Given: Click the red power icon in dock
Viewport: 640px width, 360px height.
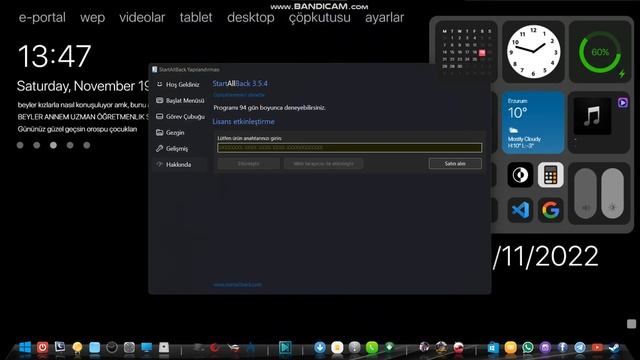Looking at the screenshot, I should [x=42, y=348].
